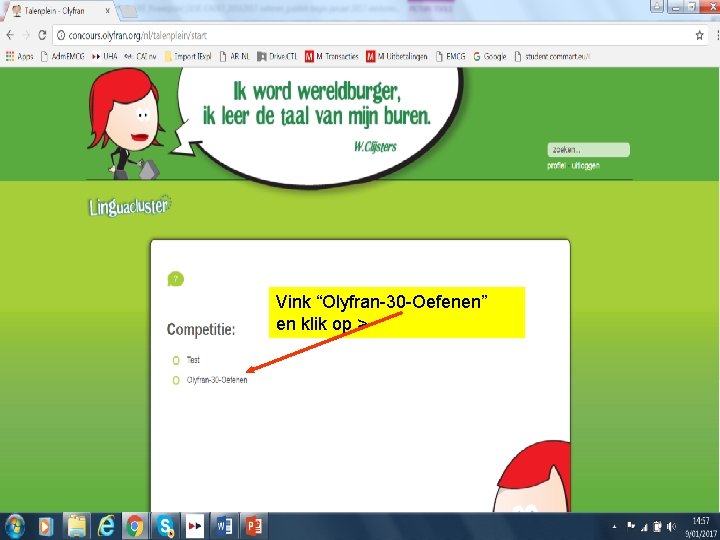This screenshot has height=540, width=720.
Task: Open the Apps bookmarks shortcut
Action: pos(19,56)
